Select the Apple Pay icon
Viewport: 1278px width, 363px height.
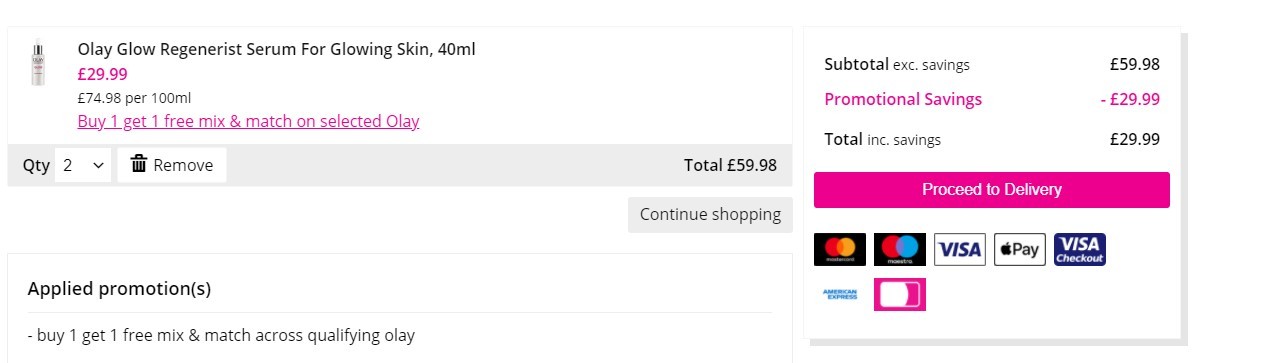point(1020,250)
